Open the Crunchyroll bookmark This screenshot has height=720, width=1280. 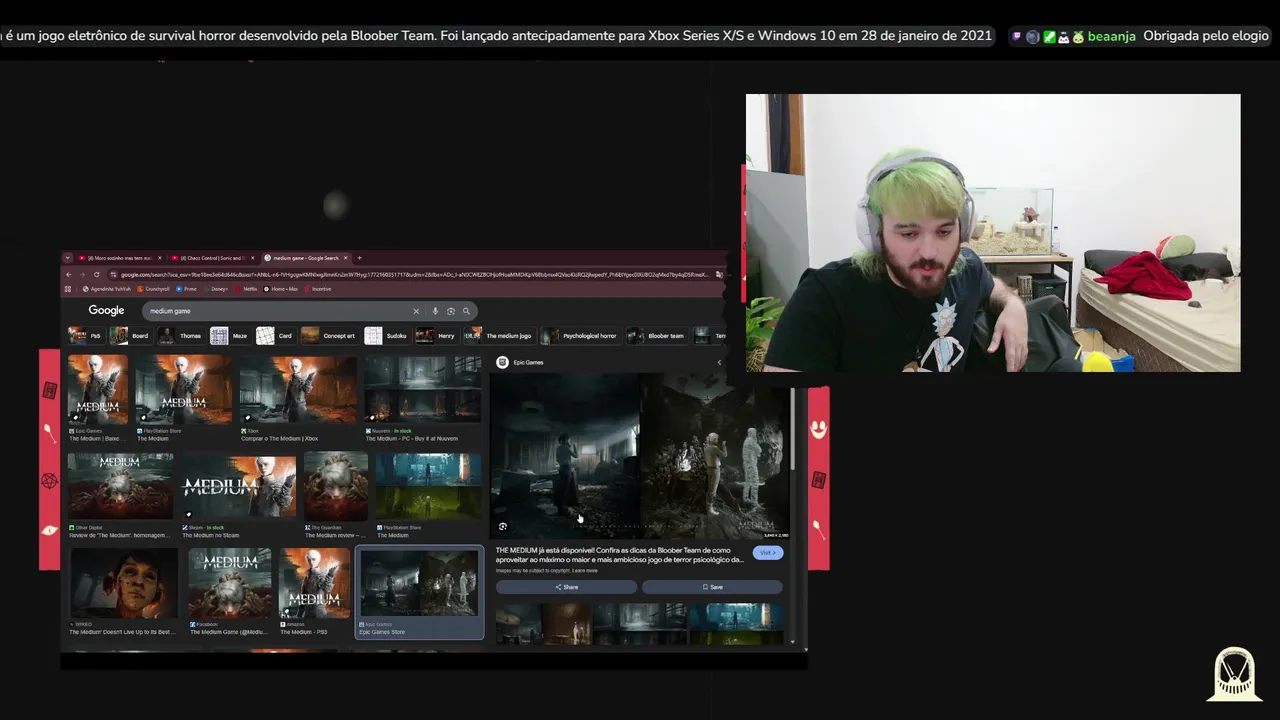(153, 289)
